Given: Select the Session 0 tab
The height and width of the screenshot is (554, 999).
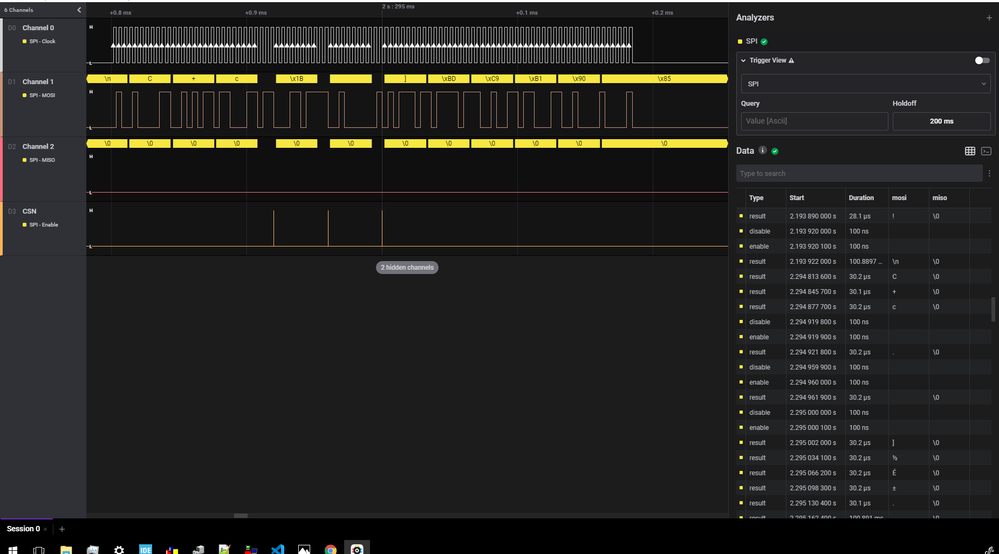Looking at the screenshot, I should tap(24, 529).
